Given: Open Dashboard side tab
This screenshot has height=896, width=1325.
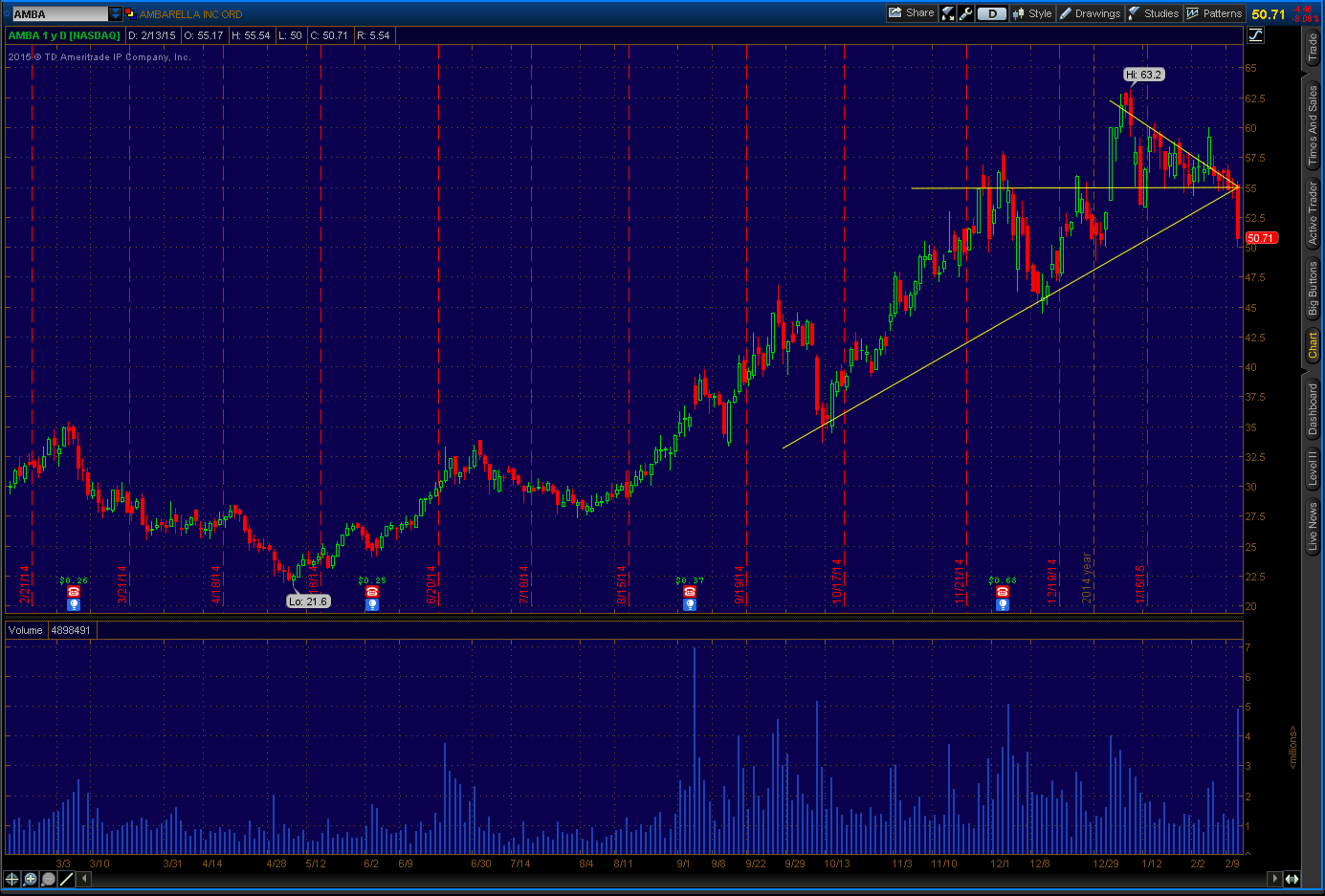Looking at the screenshot, I should click(x=1313, y=409).
